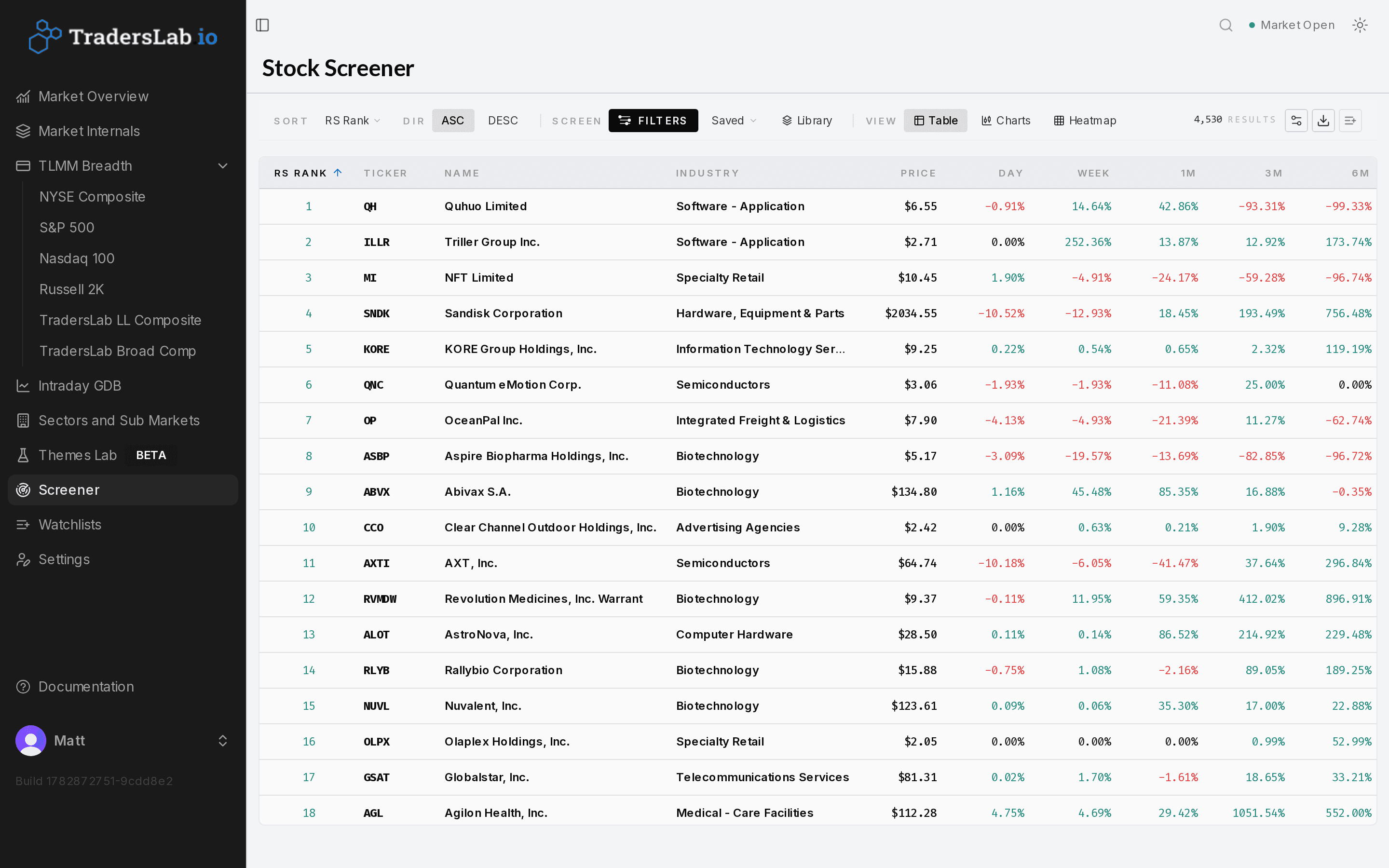
Task: Collapse the TLMM Breadth chevron
Action: [x=223, y=166]
